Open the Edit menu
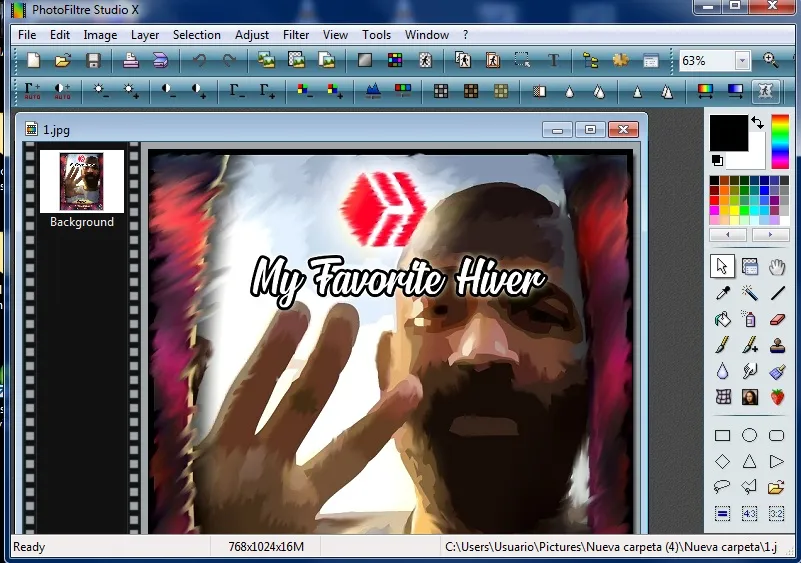 [x=60, y=35]
